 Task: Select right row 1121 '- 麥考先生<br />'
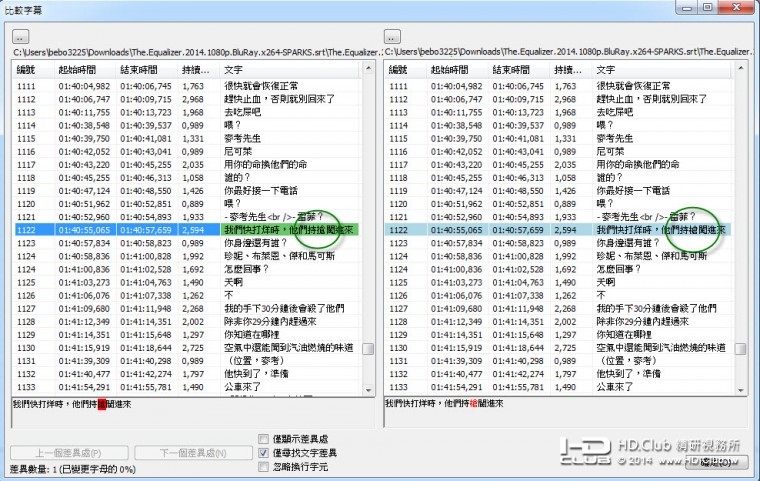559,217
